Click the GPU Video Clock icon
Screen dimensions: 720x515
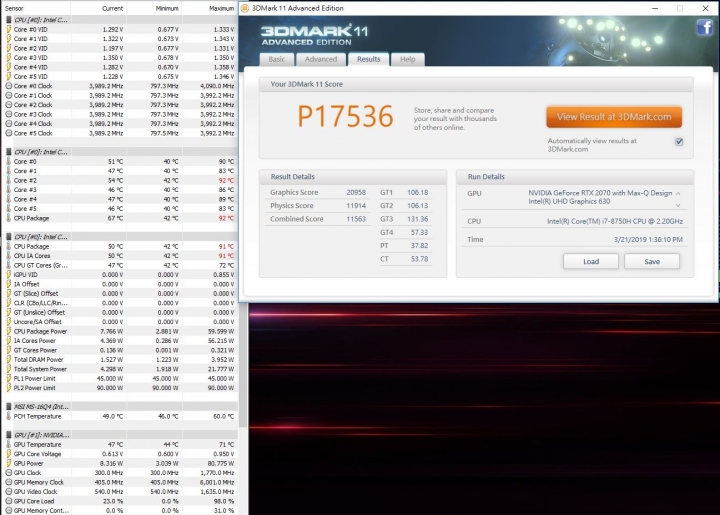tap(8, 492)
